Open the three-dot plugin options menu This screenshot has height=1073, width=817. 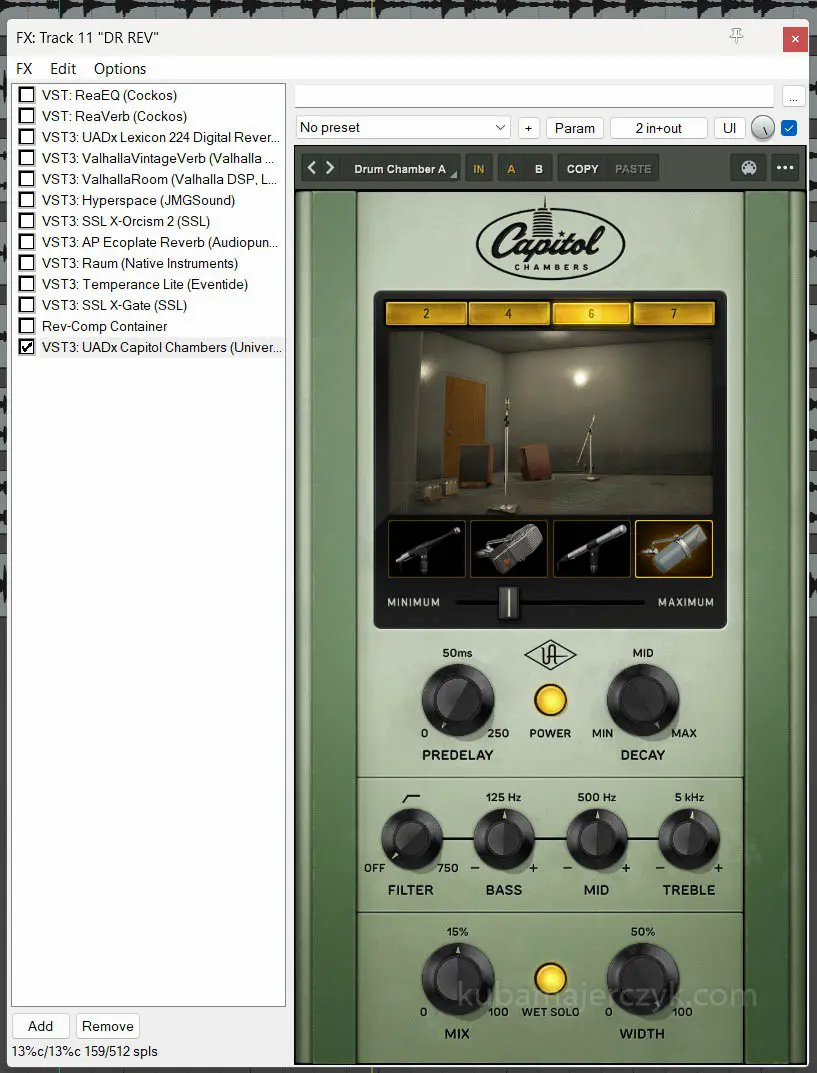785,168
